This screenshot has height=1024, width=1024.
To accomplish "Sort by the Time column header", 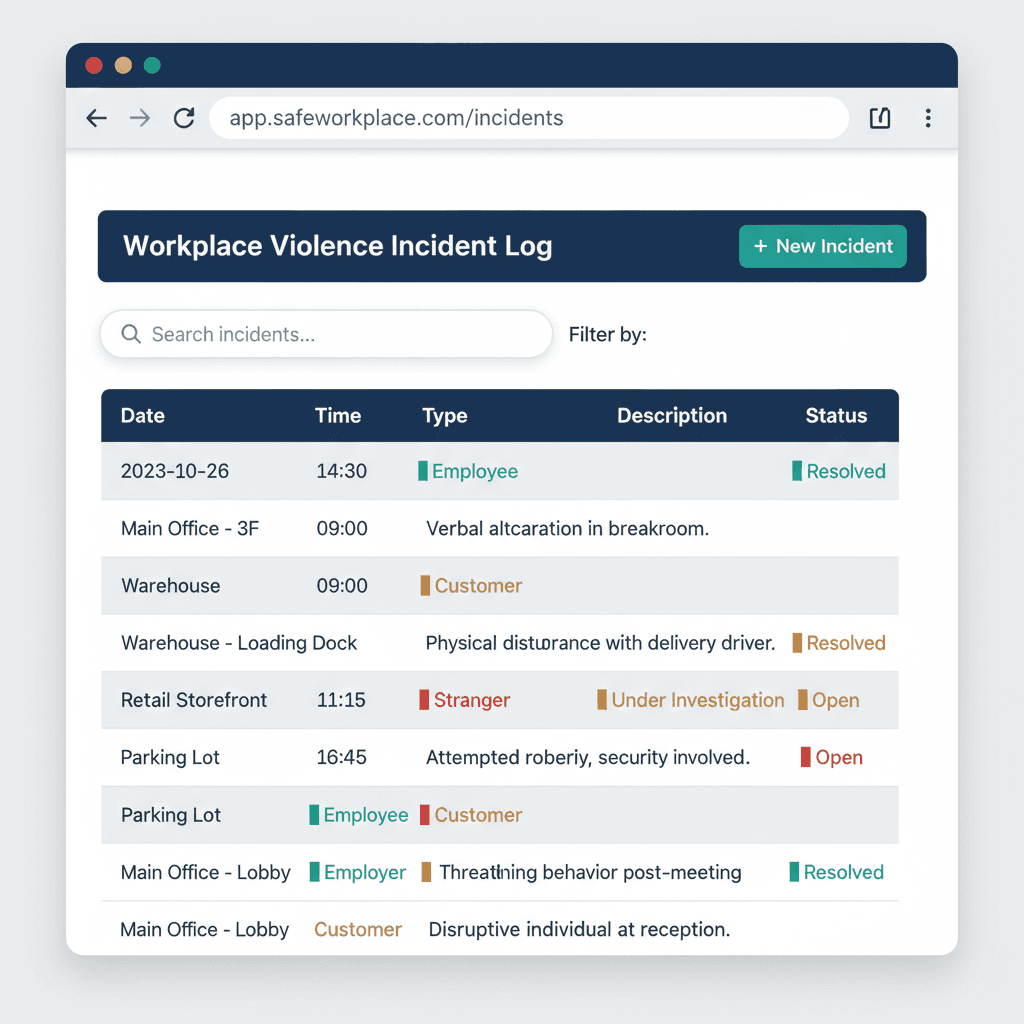I will click(x=338, y=416).
